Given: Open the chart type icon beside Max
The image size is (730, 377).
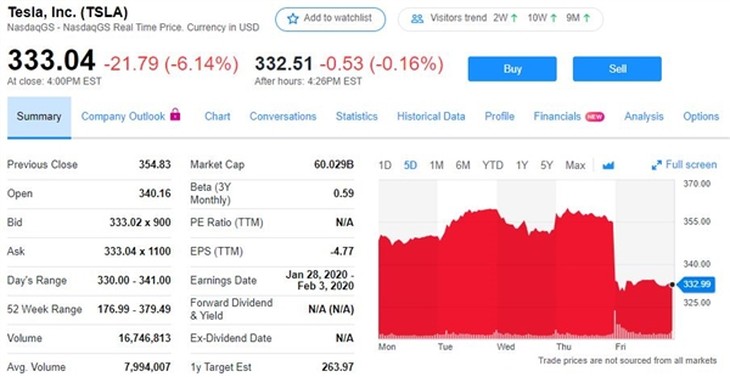Looking at the screenshot, I should pyautogui.click(x=608, y=165).
